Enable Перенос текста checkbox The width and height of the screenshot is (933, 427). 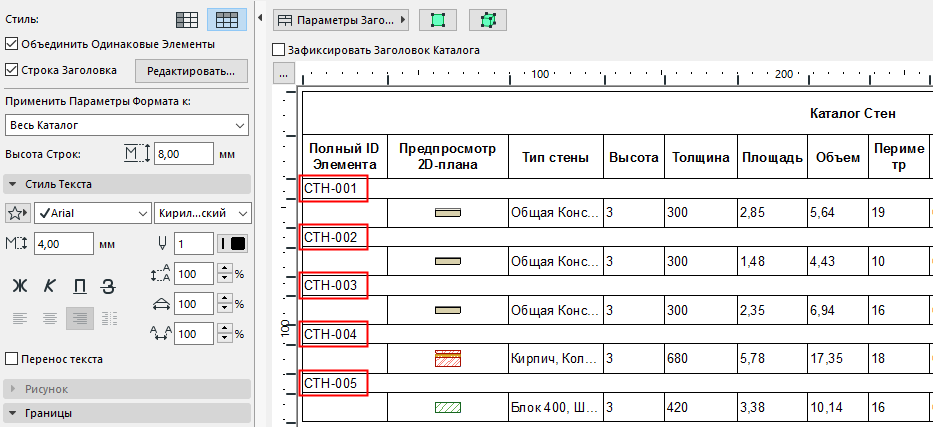pos(11,359)
